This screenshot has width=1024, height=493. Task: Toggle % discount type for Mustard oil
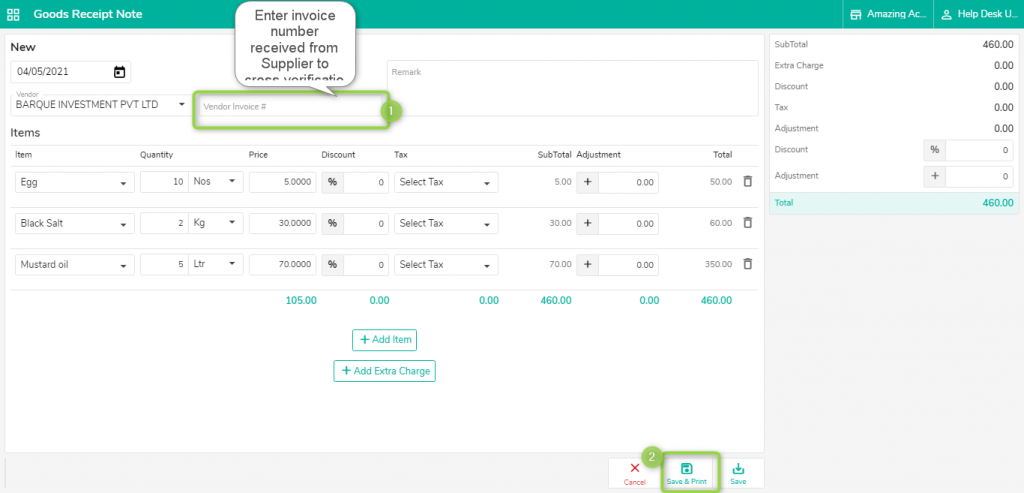click(332, 264)
